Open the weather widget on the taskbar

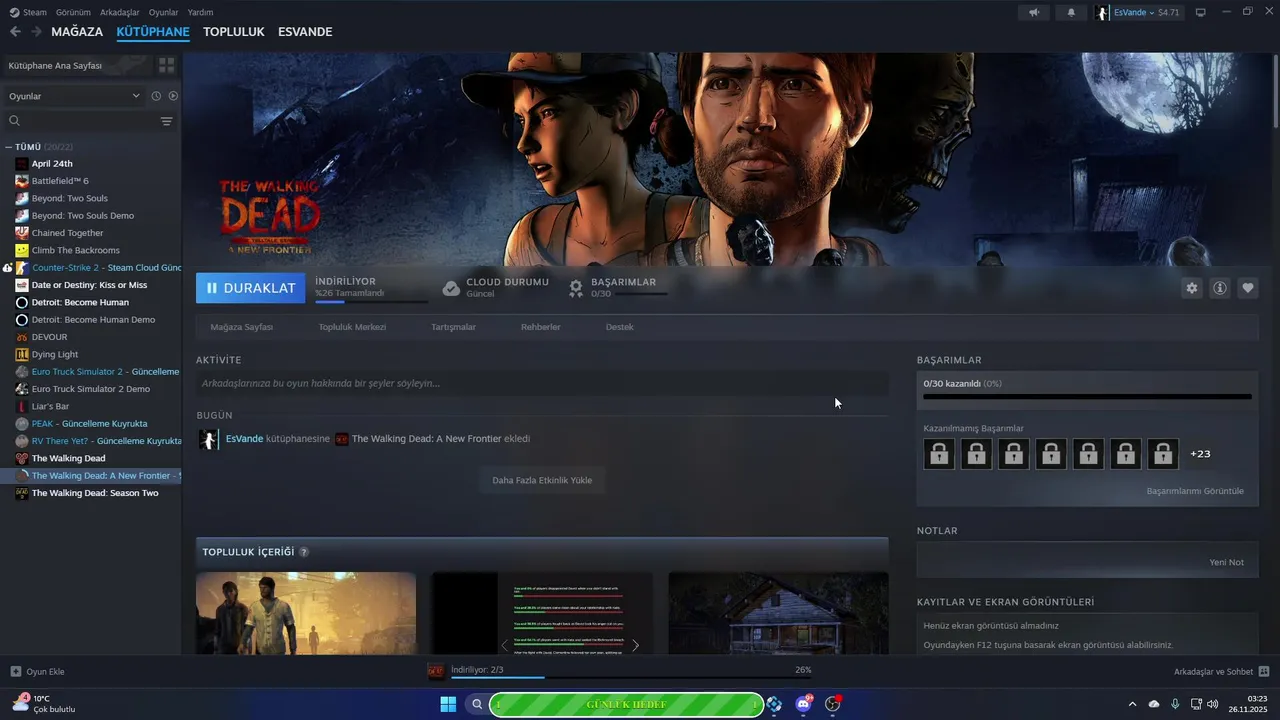(44, 704)
